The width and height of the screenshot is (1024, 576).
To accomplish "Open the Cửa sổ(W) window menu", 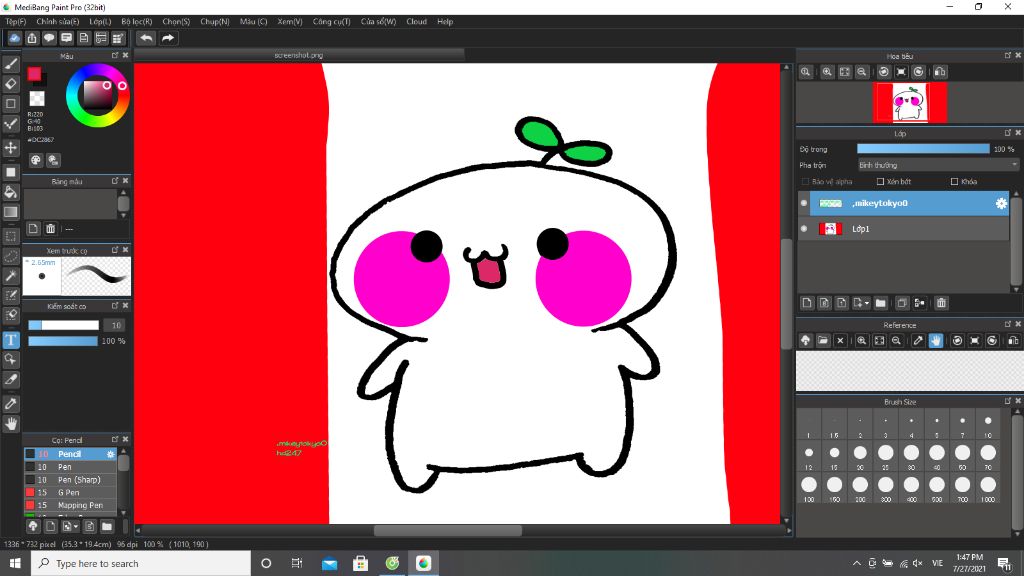I will (x=378, y=22).
